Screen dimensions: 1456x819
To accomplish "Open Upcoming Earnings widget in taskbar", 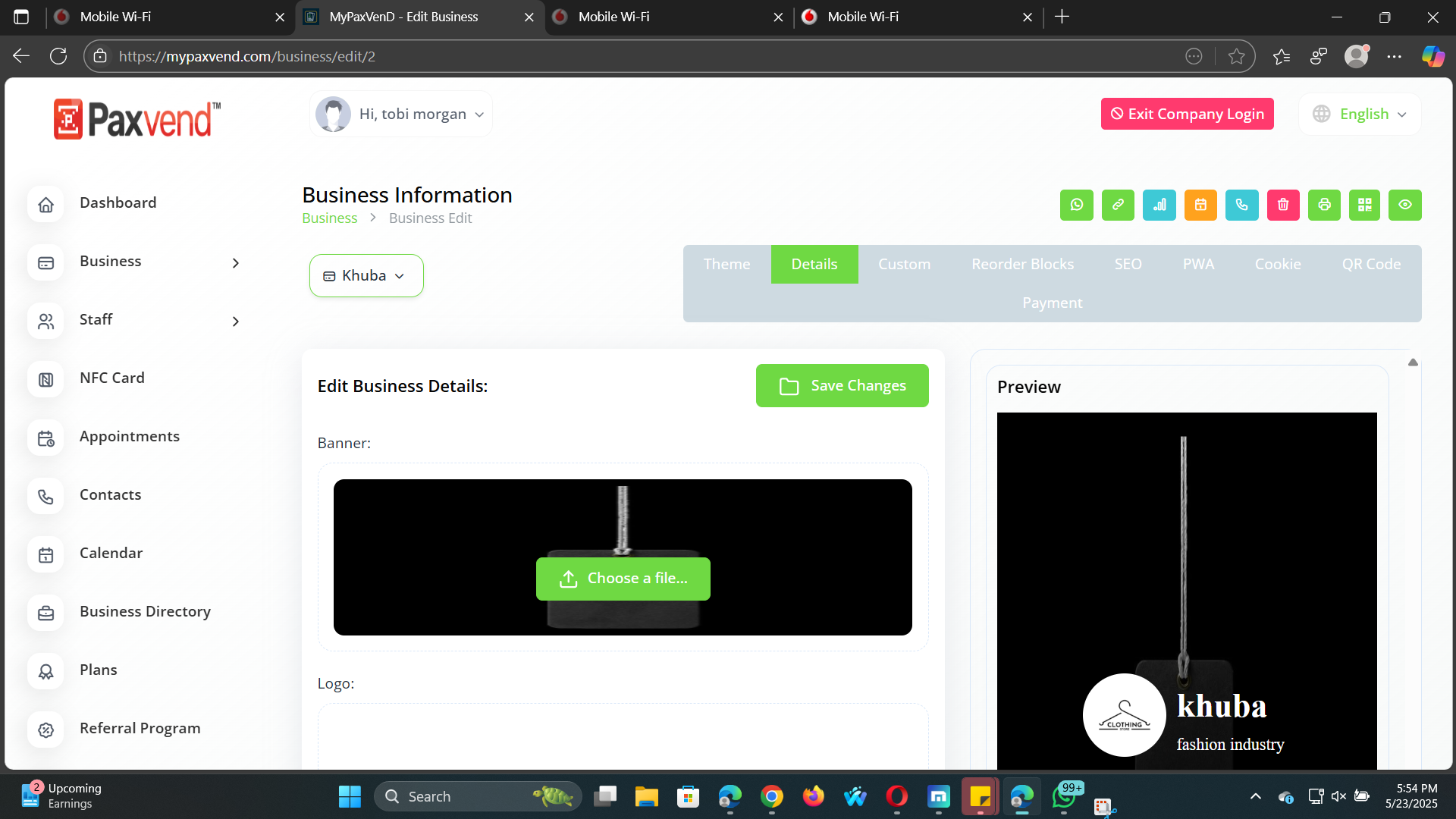I will [62, 796].
